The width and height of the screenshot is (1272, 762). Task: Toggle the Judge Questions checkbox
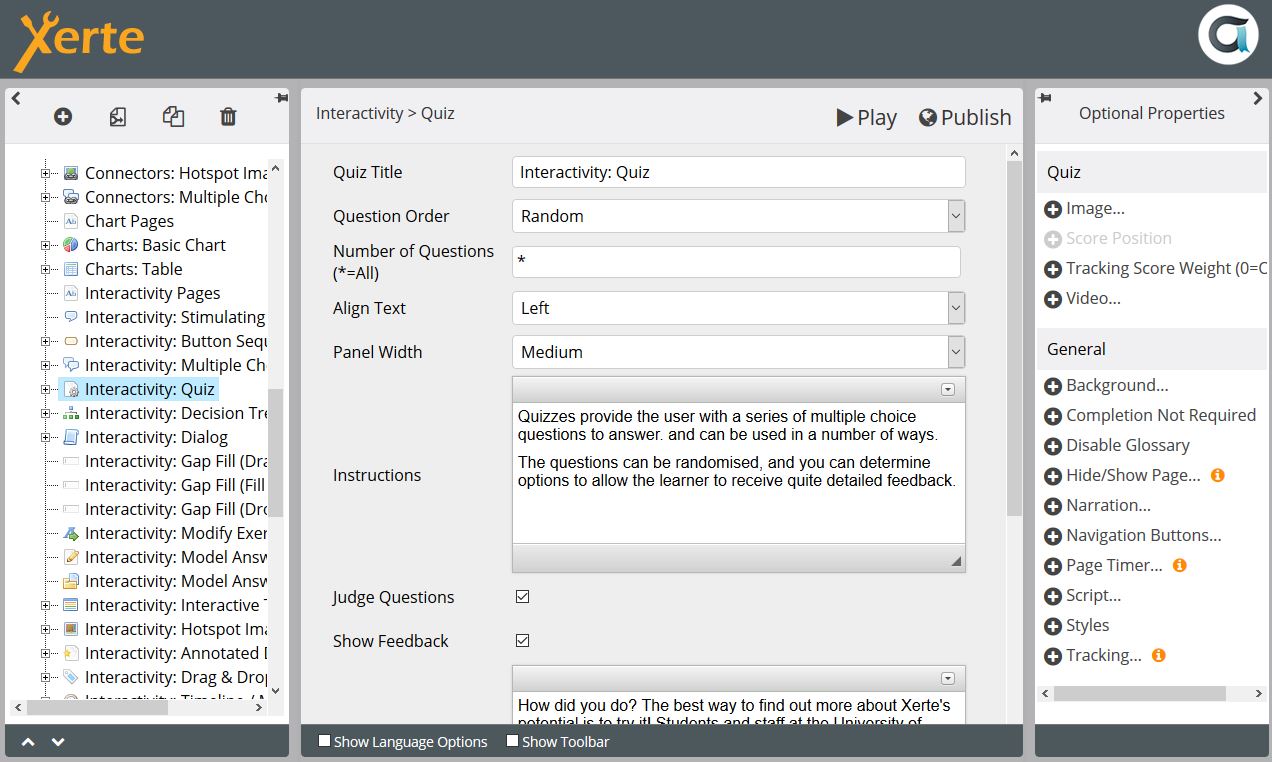coord(522,597)
